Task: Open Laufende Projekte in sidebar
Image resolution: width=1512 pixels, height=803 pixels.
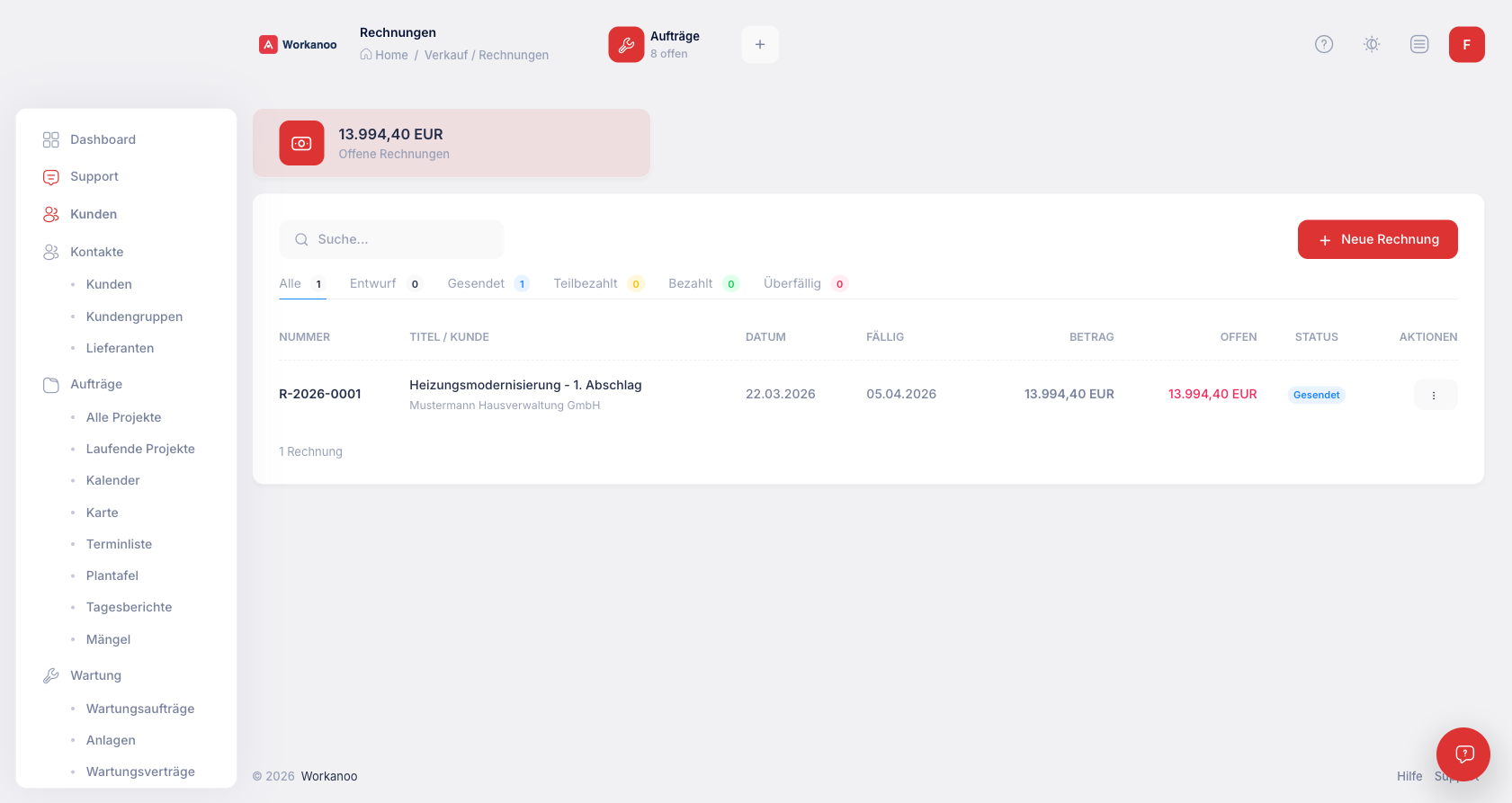Action: coord(140,449)
